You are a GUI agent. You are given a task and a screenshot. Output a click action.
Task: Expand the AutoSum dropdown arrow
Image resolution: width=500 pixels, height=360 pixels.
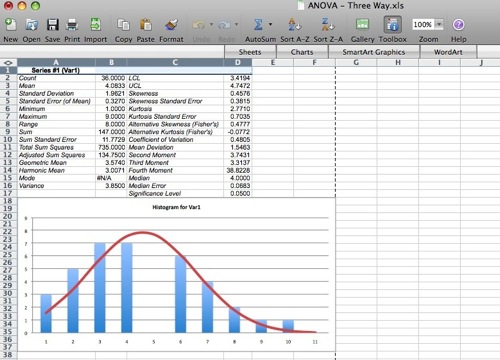[270, 24]
